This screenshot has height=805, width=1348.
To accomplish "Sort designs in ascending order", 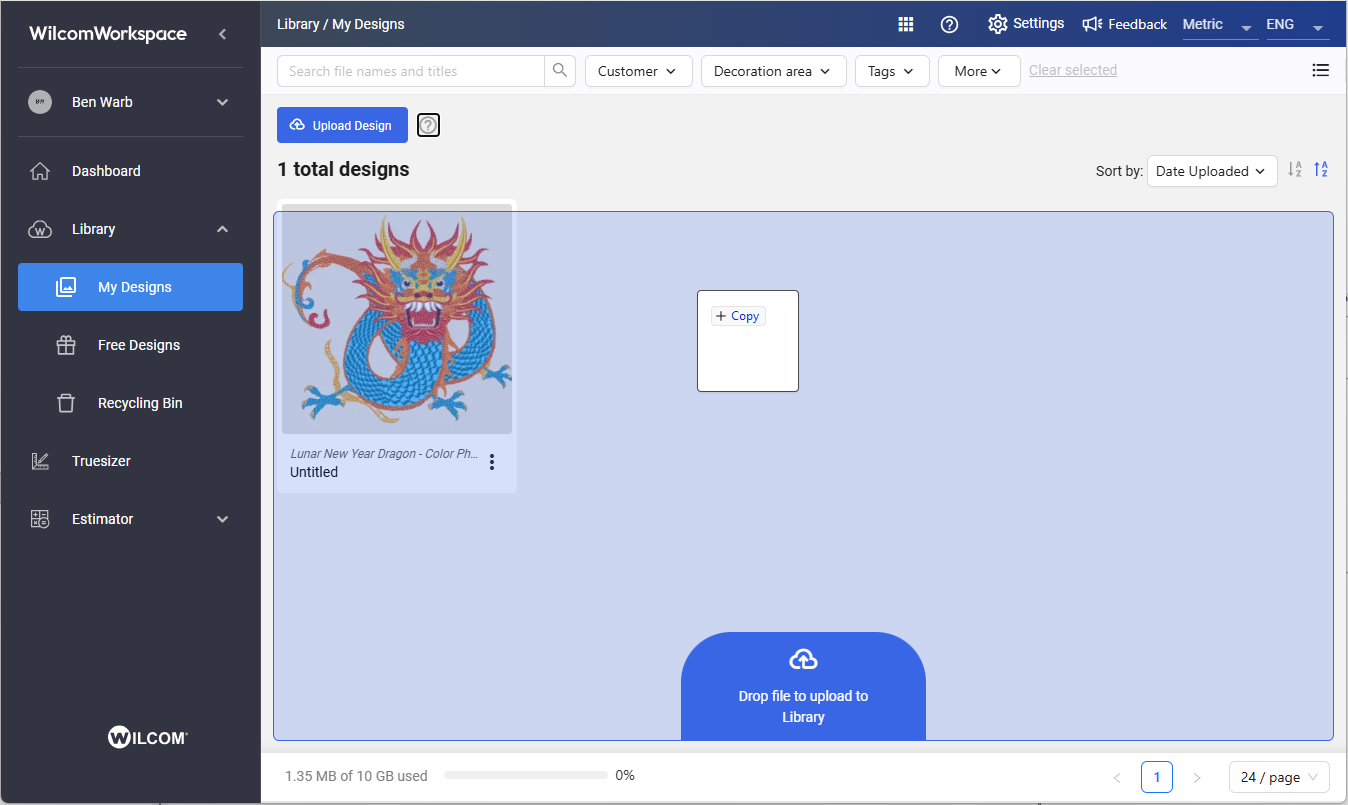I will click(x=1321, y=170).
